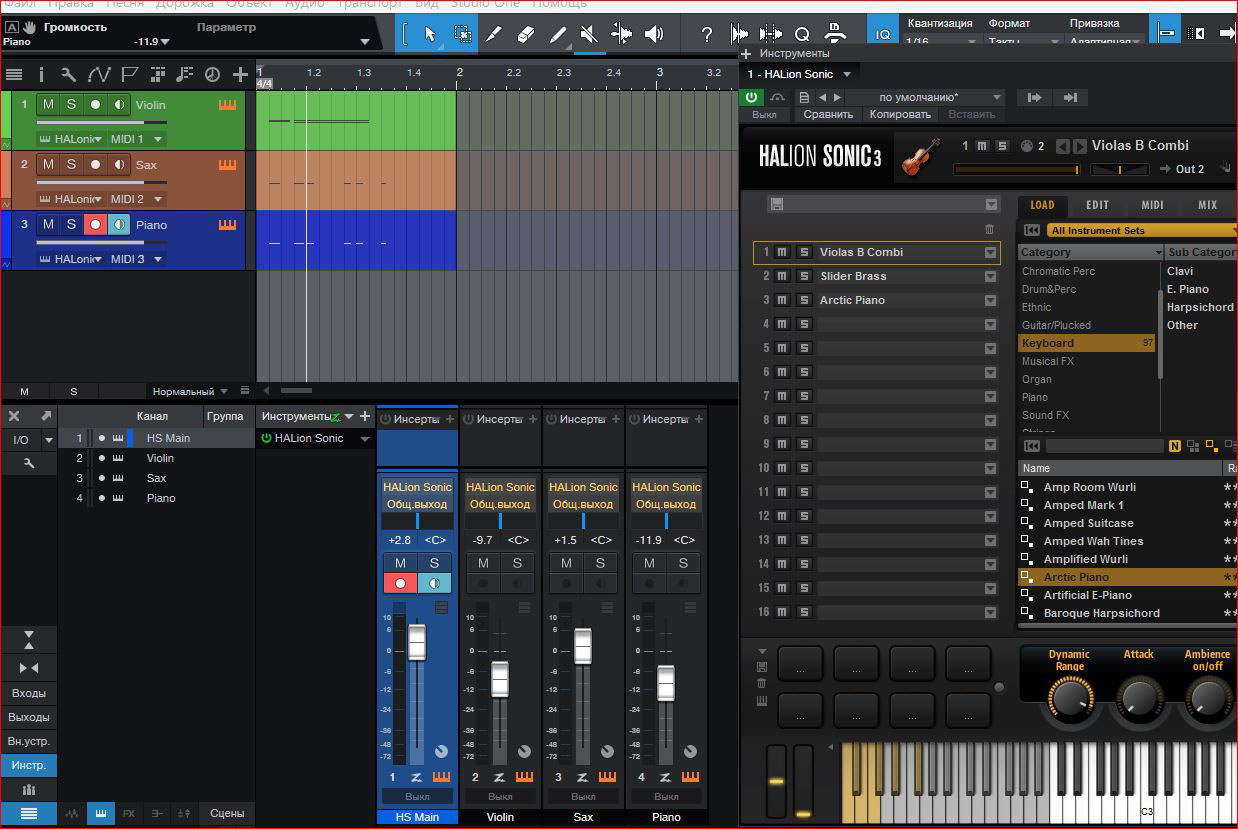Click the Сравнить (Compare) button
Screen dimensions: 1238x829
(x=828, y=115)
